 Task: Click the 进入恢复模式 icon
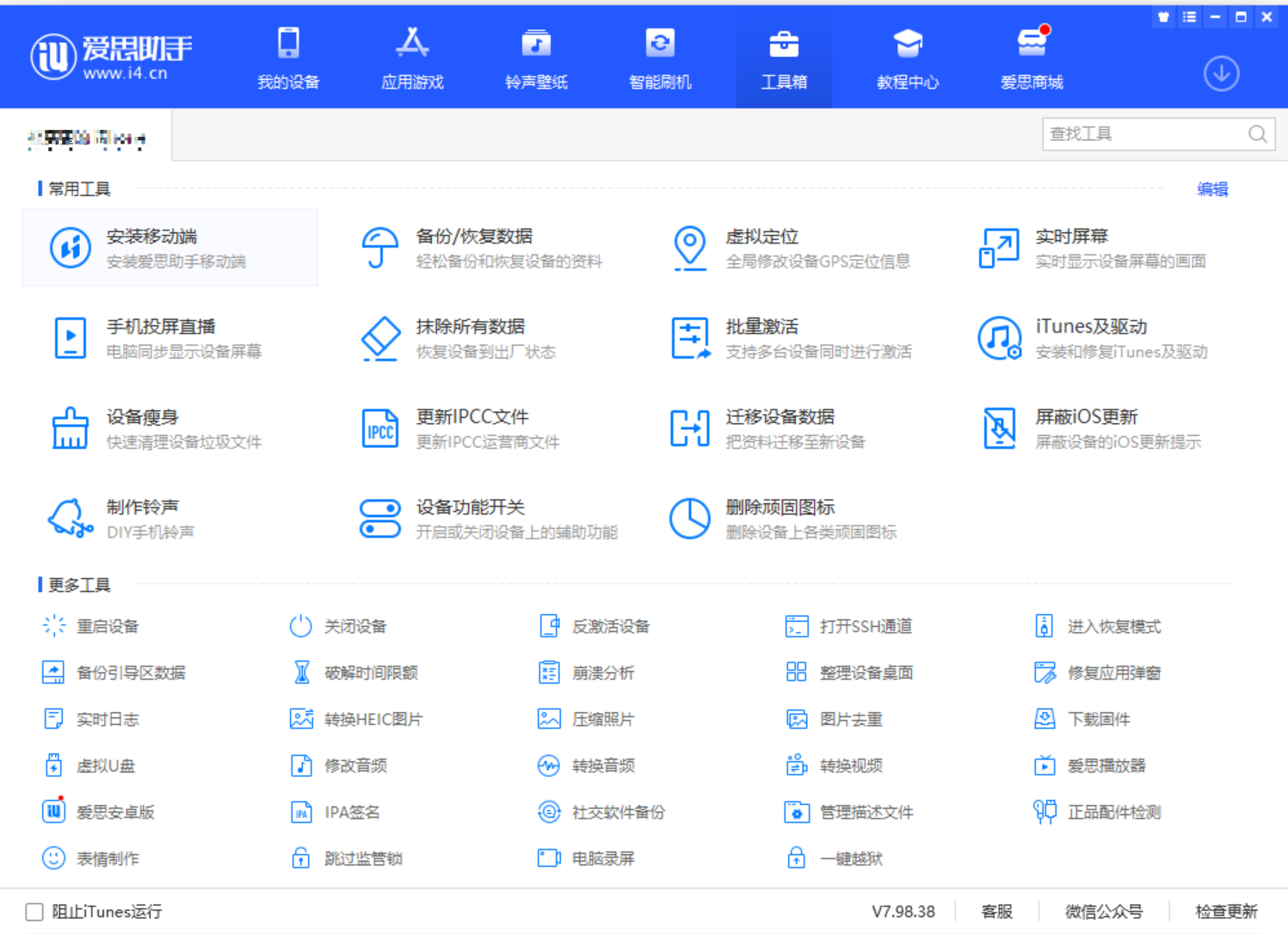click(x=1044, y=626)
